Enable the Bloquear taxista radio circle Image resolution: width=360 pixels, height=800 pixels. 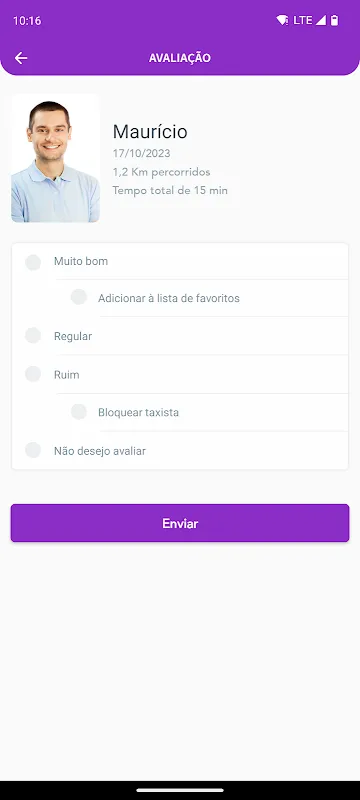[x=79, y=411]
